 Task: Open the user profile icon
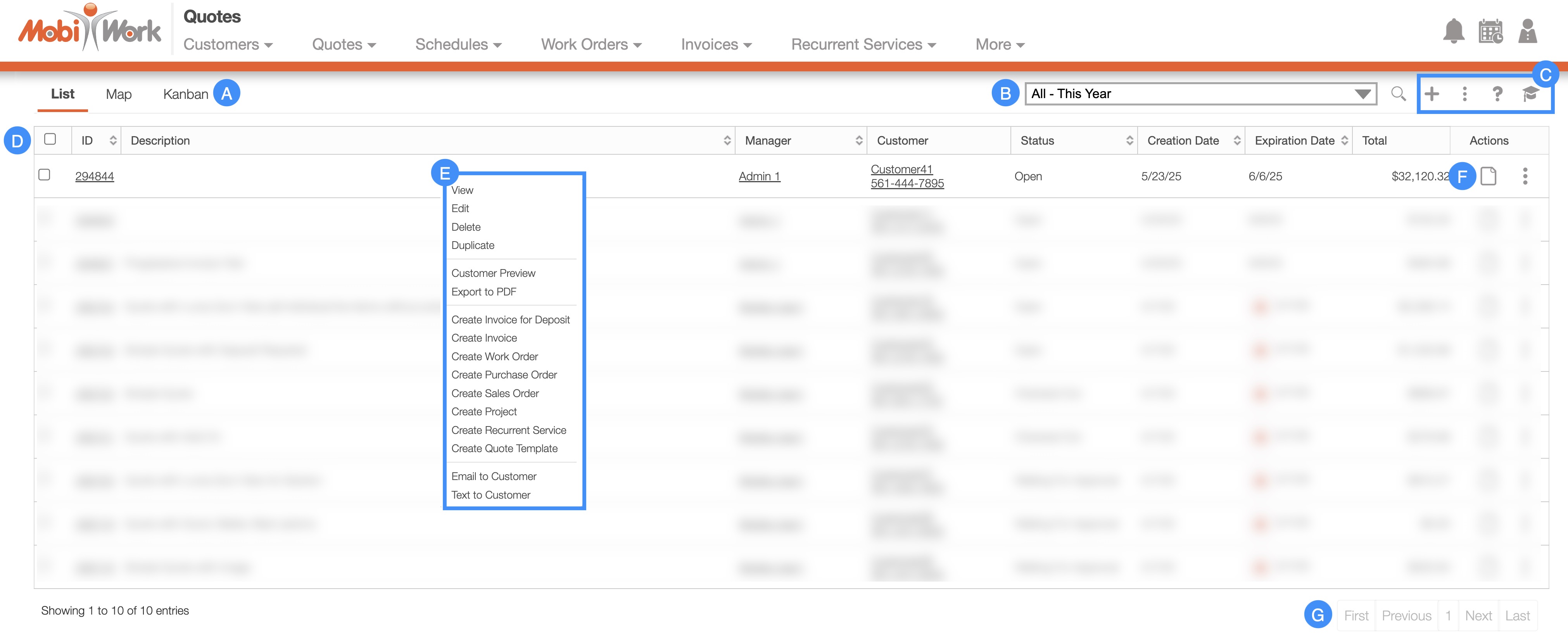click(1527, 31)
